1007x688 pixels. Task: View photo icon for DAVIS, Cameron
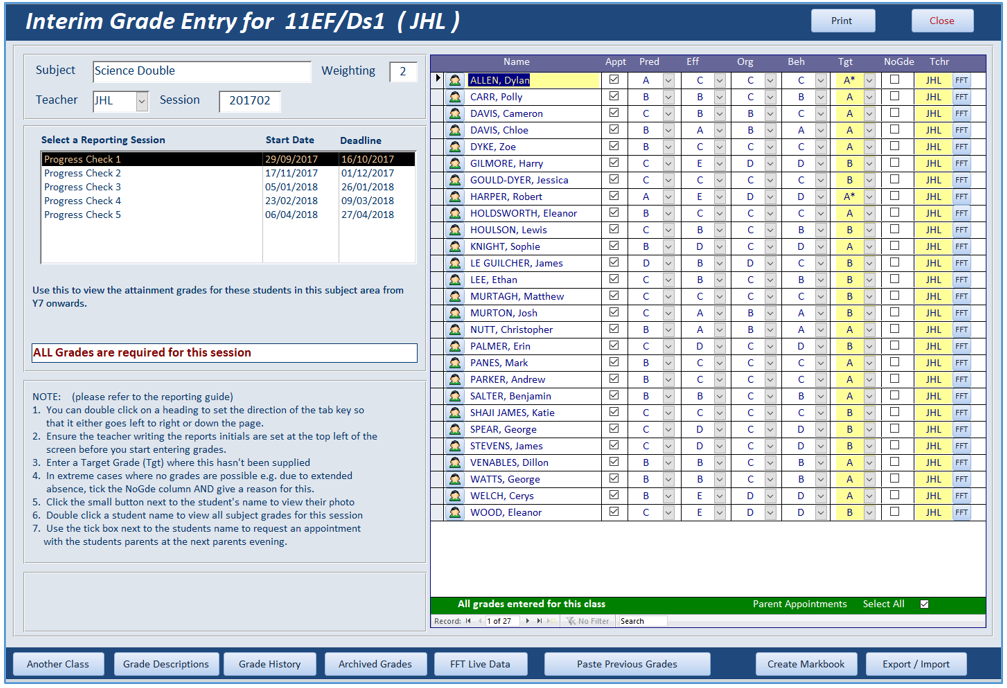[x=455, y=114]
